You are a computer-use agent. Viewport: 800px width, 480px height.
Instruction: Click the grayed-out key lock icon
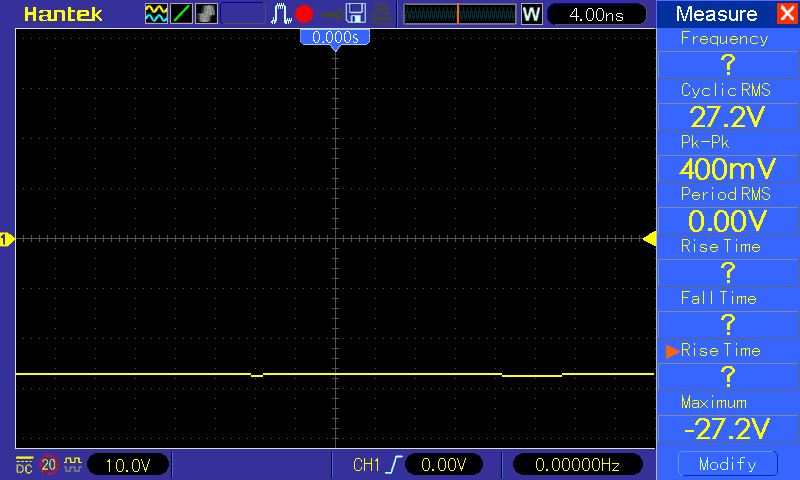pyautogui.click(x=331, y=15)
